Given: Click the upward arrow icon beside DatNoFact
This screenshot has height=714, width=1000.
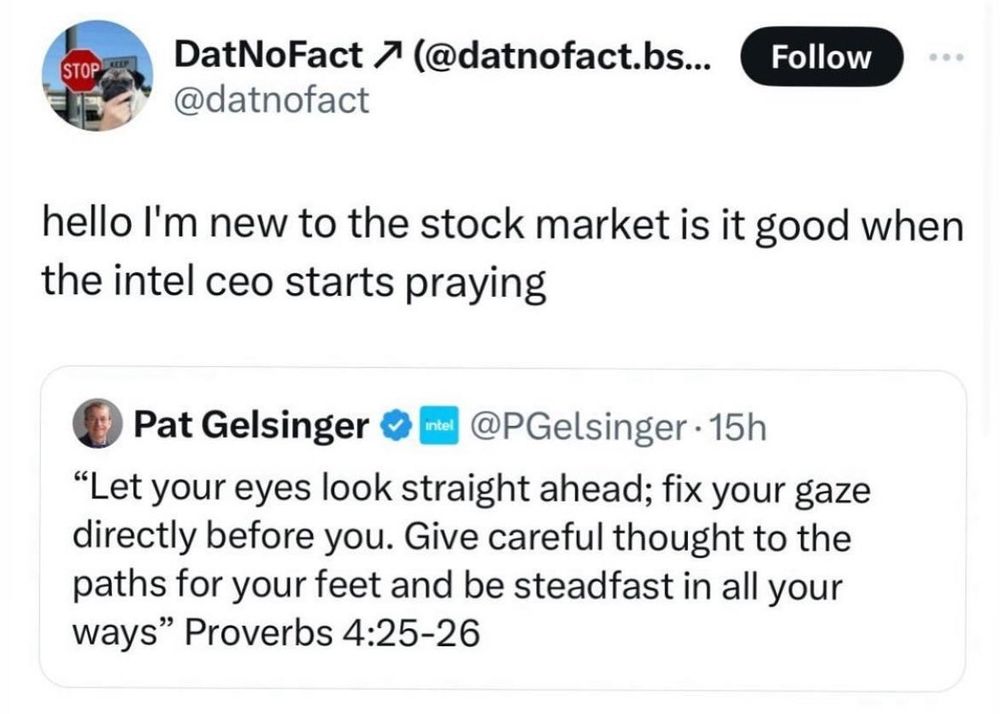Looking at the screenshot, I should [383, 57].
